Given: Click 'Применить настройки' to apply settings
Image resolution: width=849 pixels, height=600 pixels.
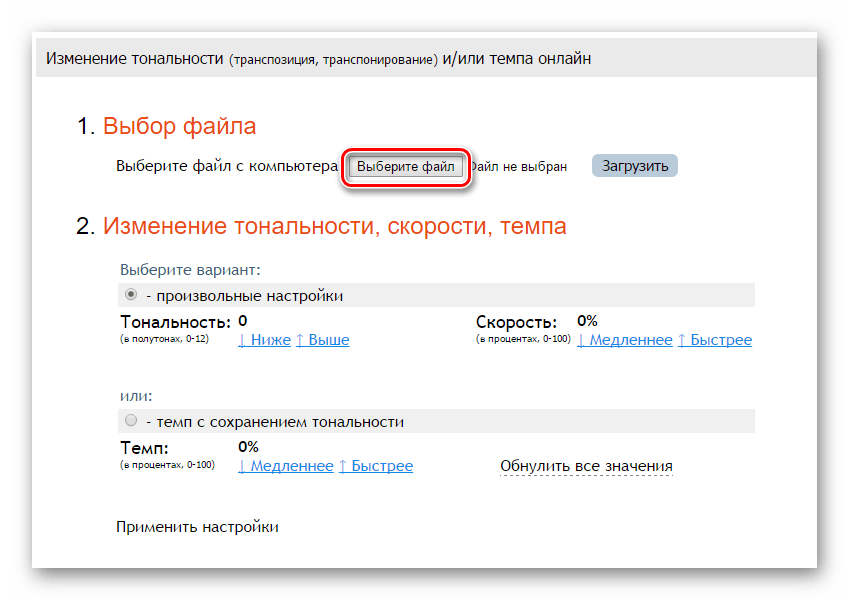Looking at the screenshot, I should pos(197,526).
